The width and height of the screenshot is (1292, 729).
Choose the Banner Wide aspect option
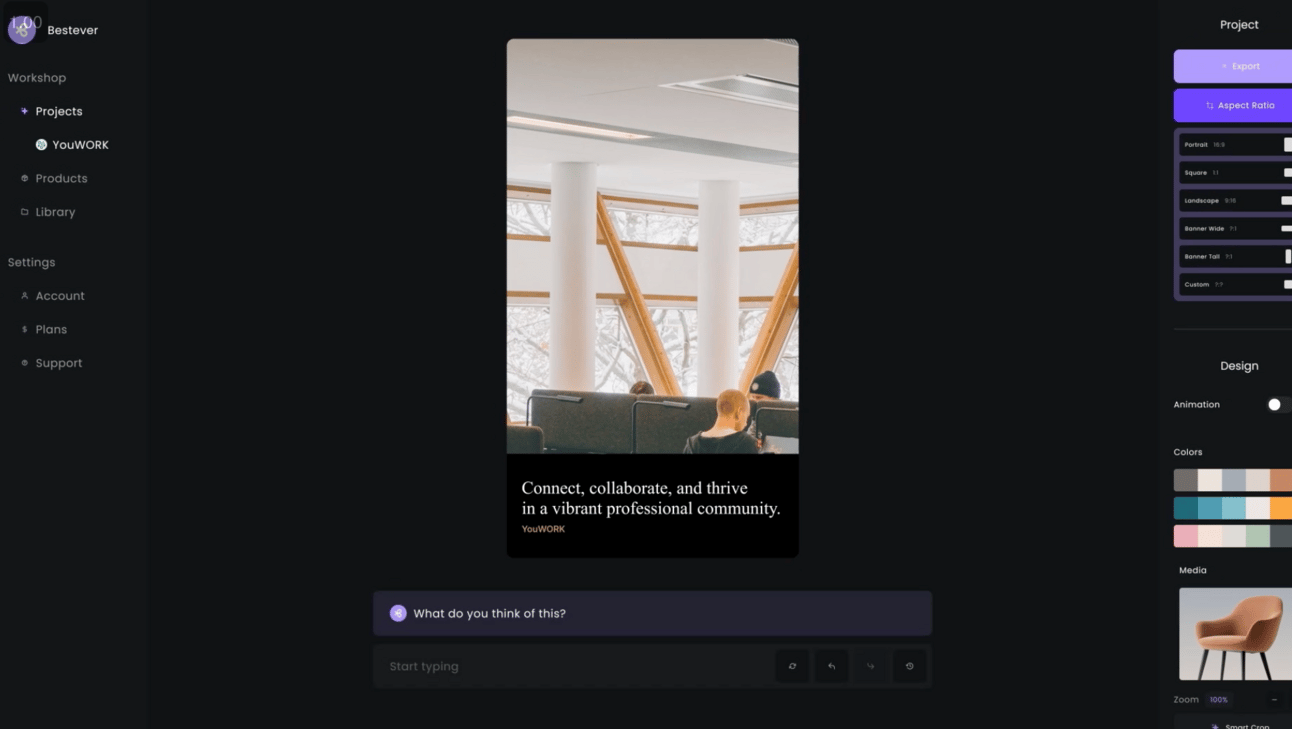[x=1236, y=229]
